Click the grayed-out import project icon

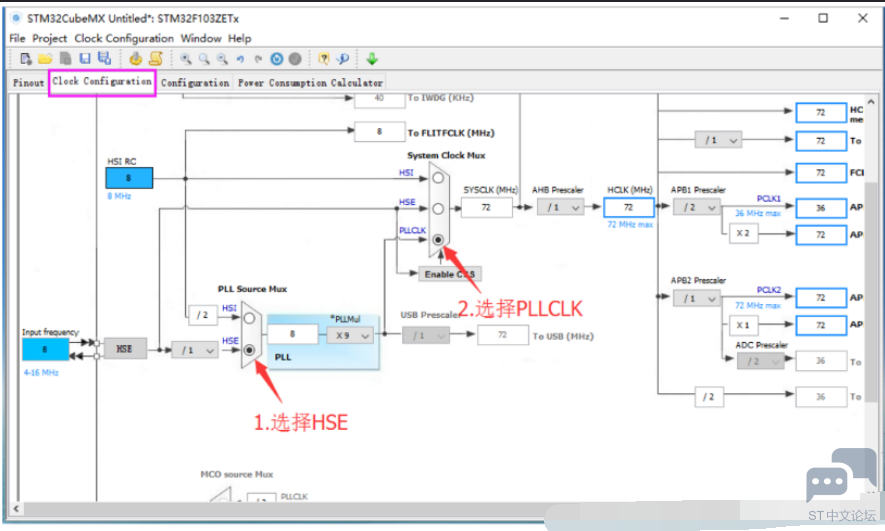coord(65,59)
